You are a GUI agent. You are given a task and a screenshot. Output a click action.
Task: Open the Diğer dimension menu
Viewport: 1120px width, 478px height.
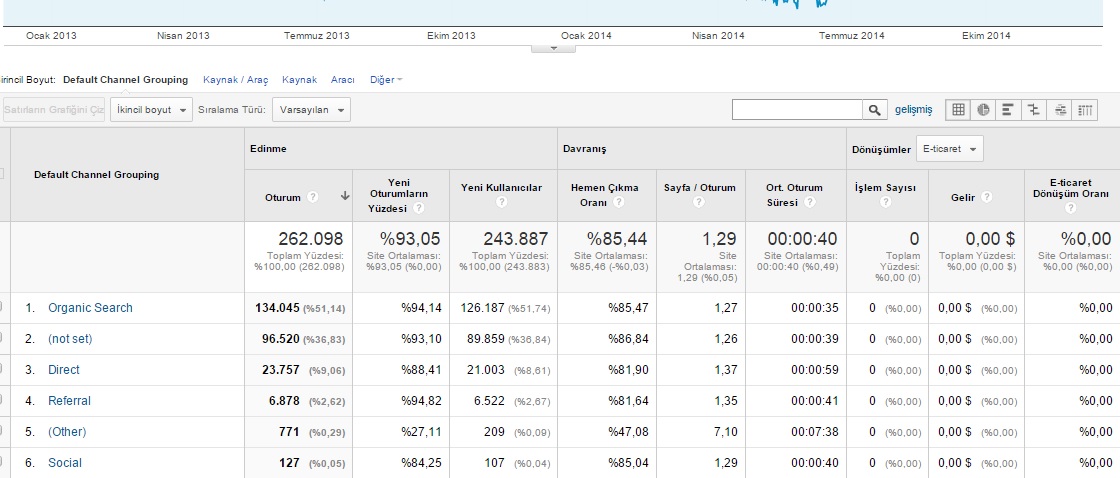pyautogui.click(x=386, y=80)
